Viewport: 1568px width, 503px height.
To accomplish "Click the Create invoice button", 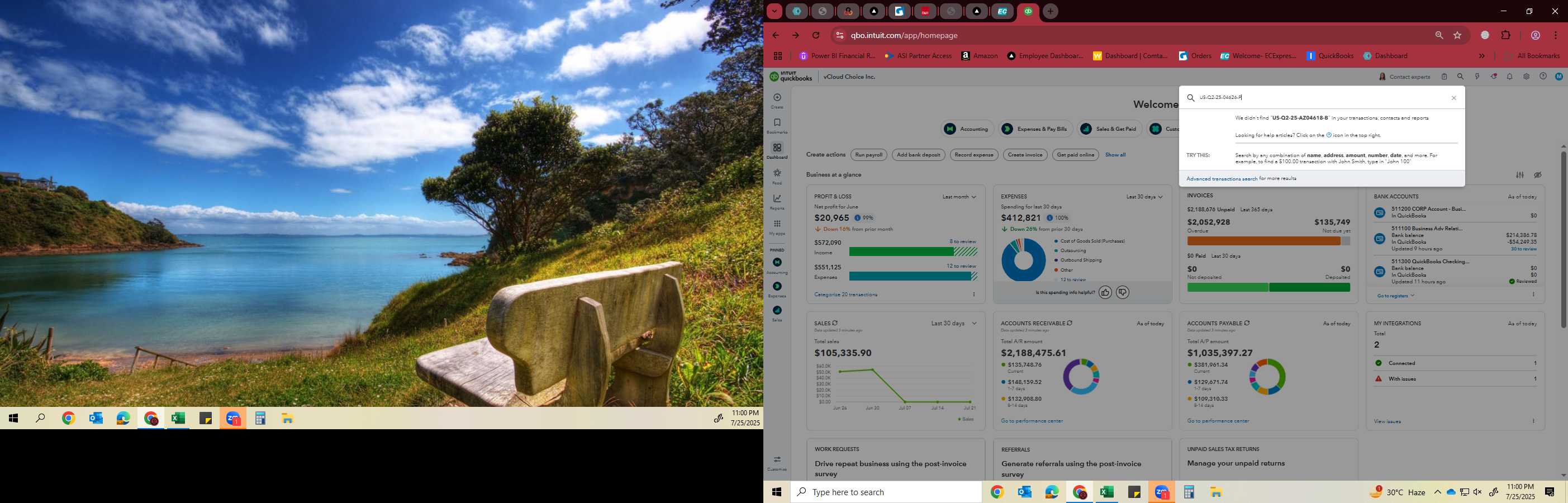I will point(1024,155).
